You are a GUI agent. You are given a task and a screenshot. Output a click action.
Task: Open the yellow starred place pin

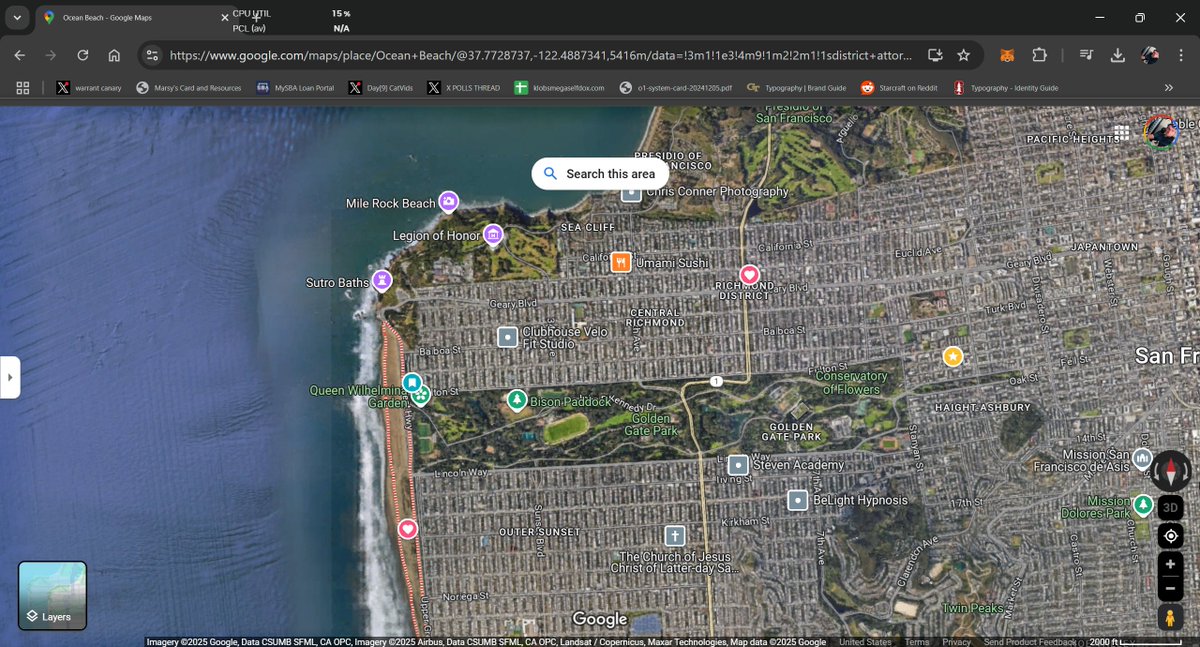pyautogui.click(x=953, y=356)
